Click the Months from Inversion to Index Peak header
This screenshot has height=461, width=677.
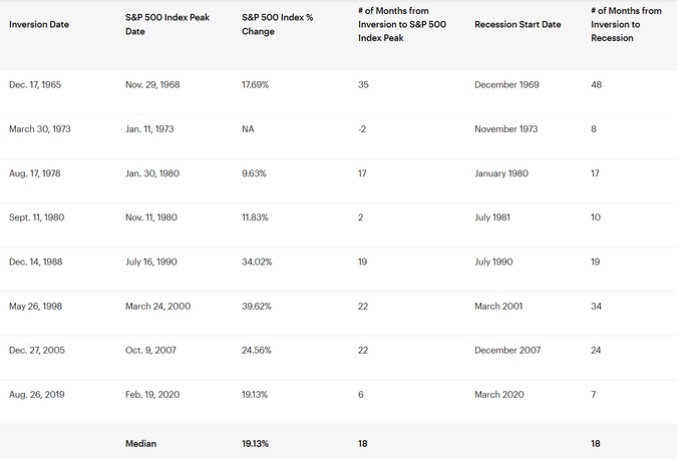pyautogui.click(x=401, y=24)
